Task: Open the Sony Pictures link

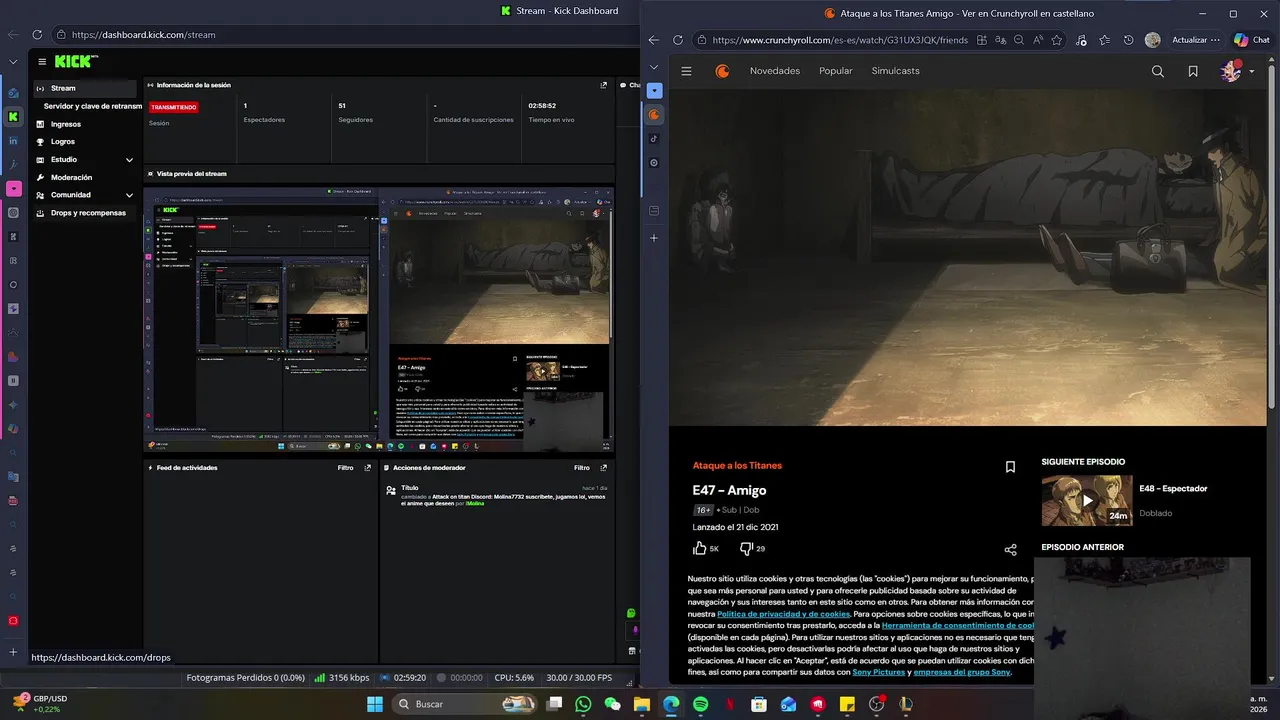Action: coord(879,672)
